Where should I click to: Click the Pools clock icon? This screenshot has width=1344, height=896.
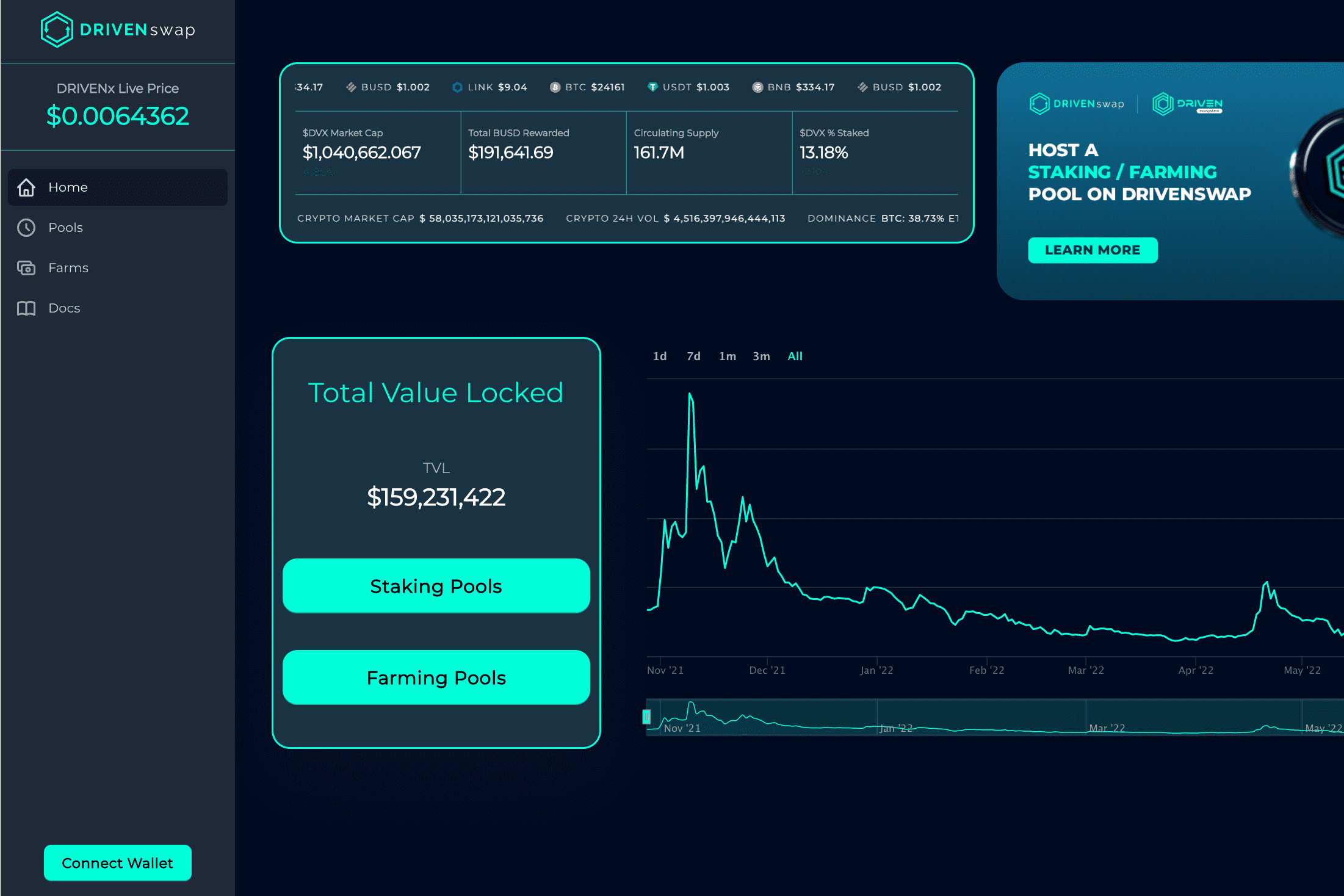[26, 228]
